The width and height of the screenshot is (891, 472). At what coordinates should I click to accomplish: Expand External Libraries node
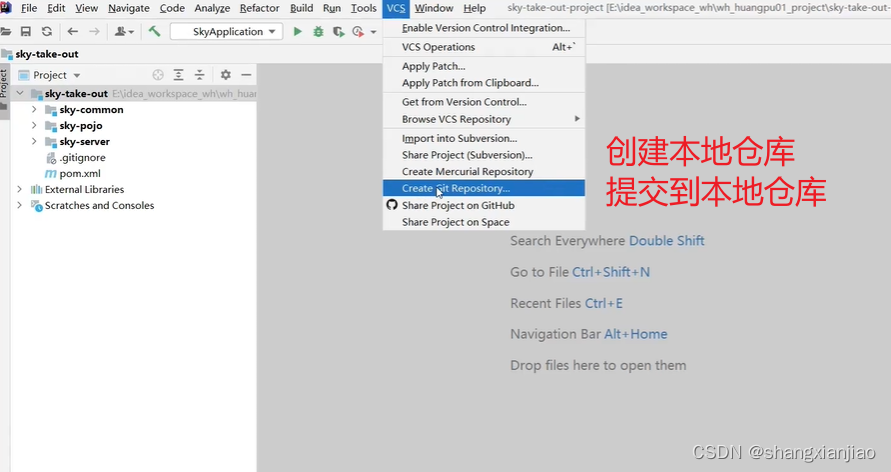click(19, 189)
